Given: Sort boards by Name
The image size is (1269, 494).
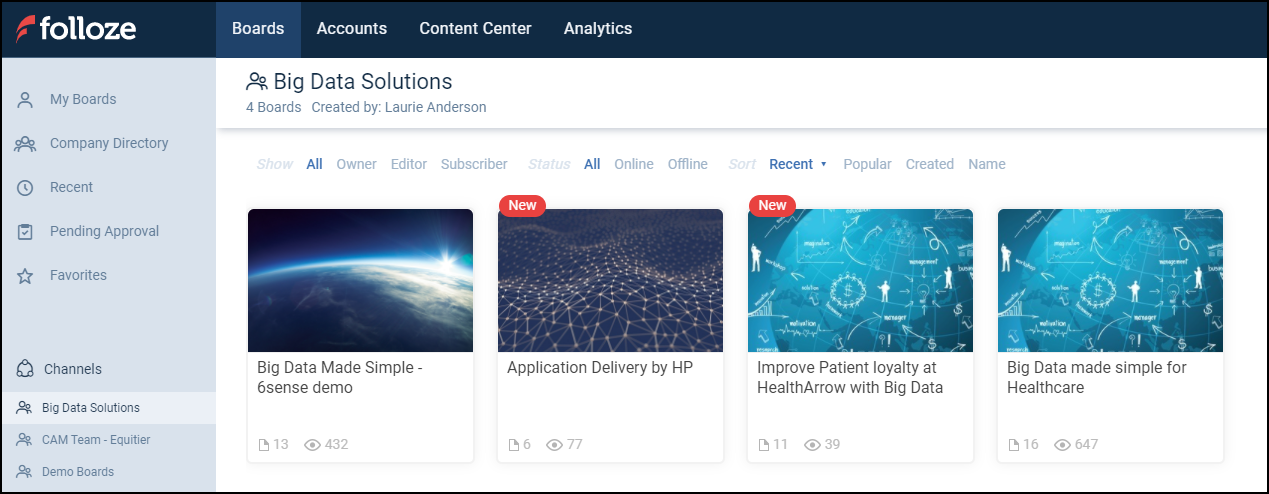Looking at the screenshot, I should point(986,164).
